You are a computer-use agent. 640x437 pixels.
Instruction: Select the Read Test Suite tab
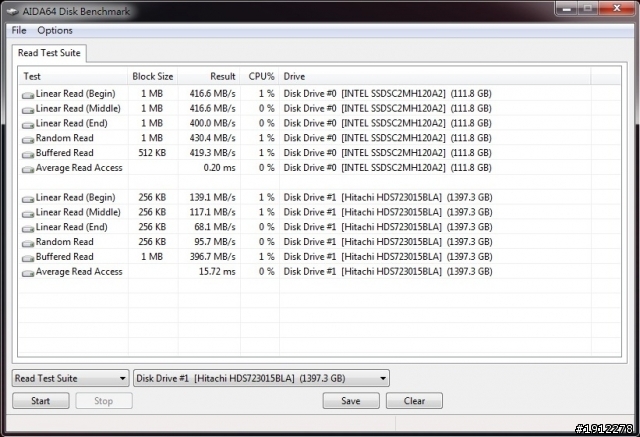coord(49,53)
